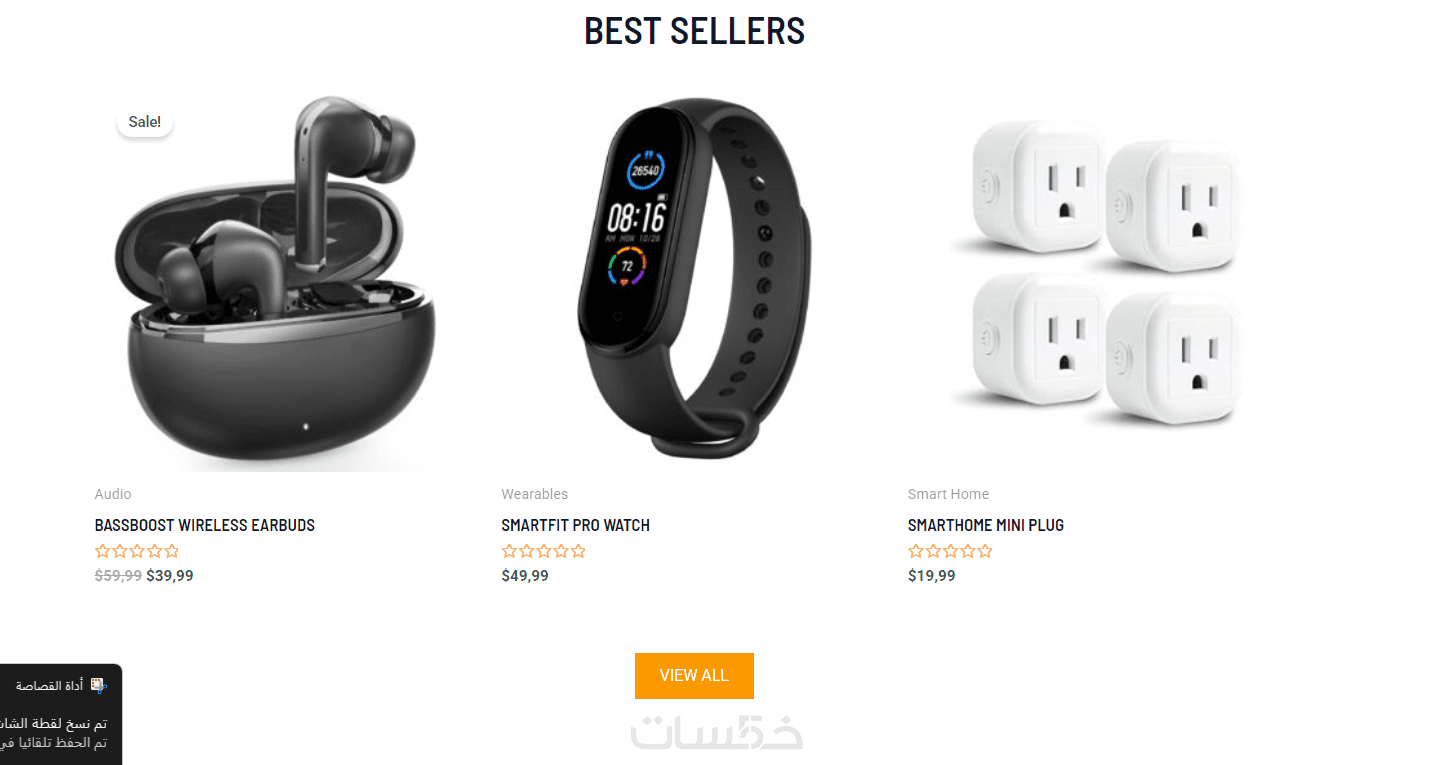Open the BassBoost Wireless Earbuds product image
1435x765 pixels.
coord(281,283)
